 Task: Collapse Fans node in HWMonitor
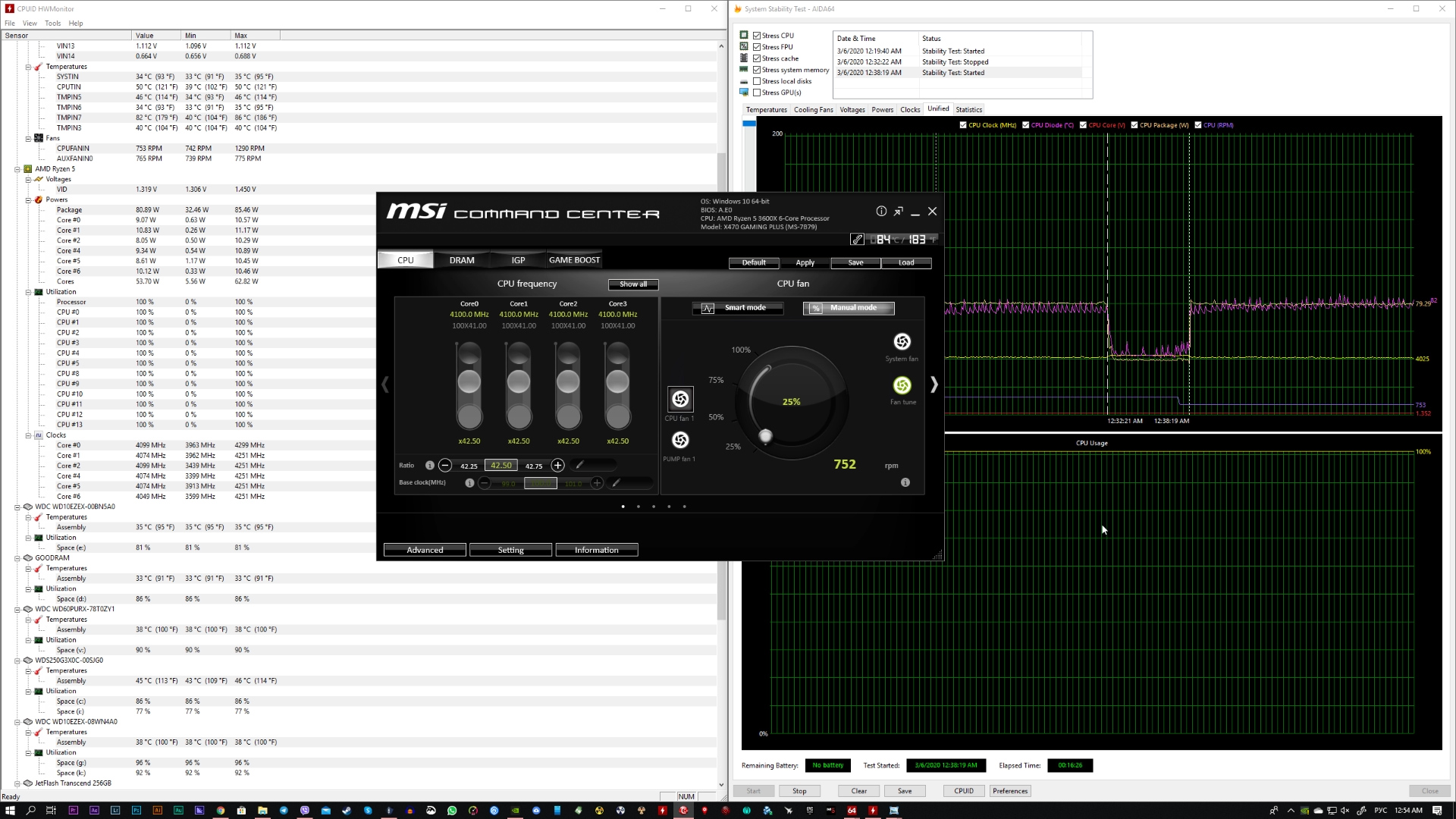(x=28, y=138)
